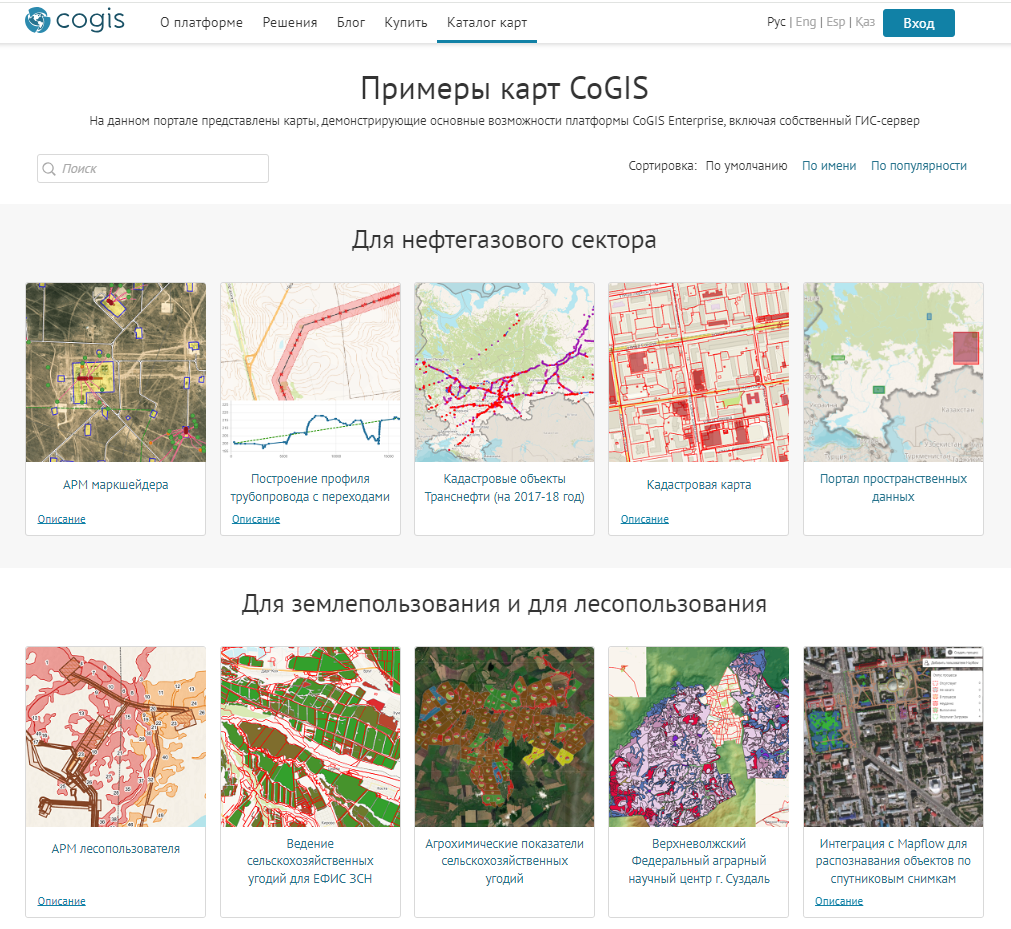This screenshot has height=929, width=1011.
Task: Open the «Блог» page
Action: [x=351, y=22]
